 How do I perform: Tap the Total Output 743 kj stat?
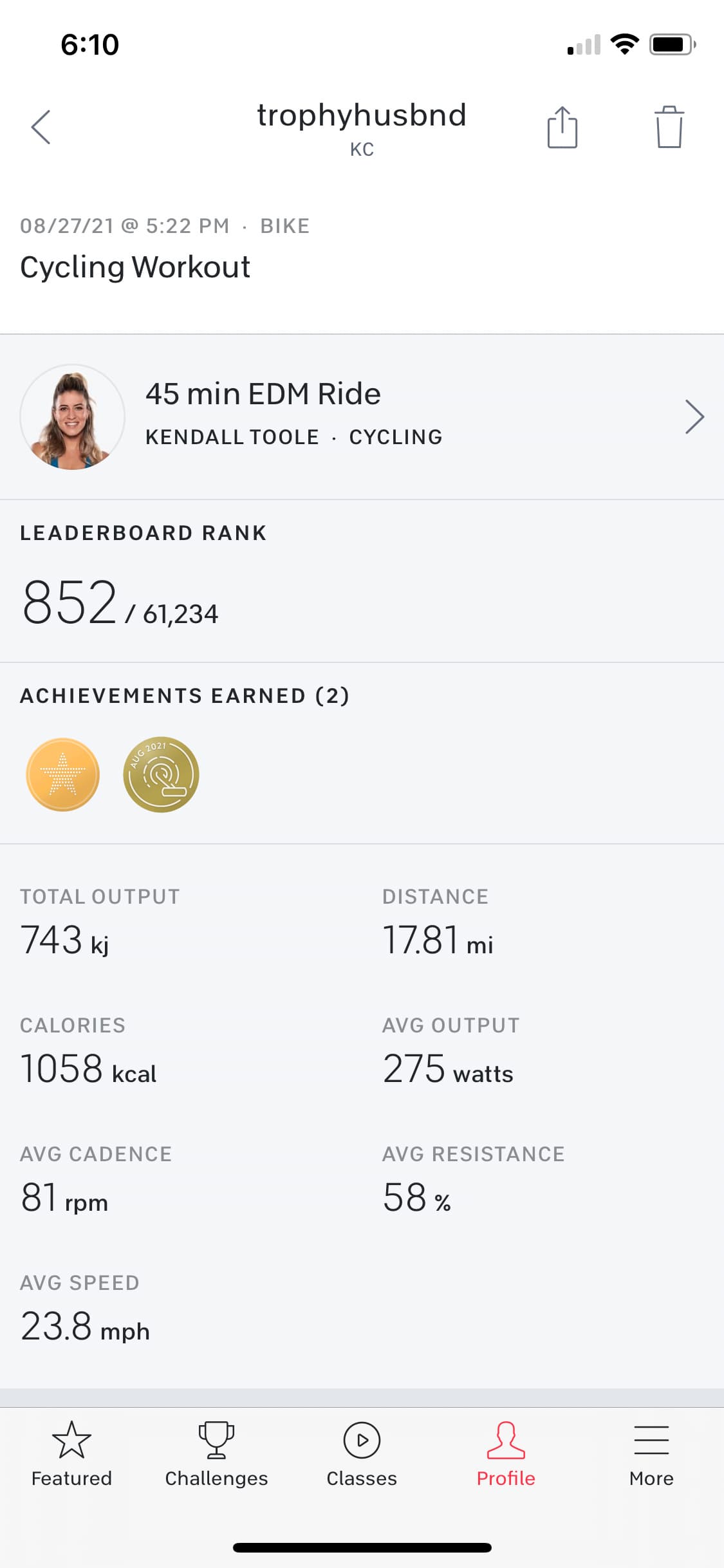click(64, 940)
